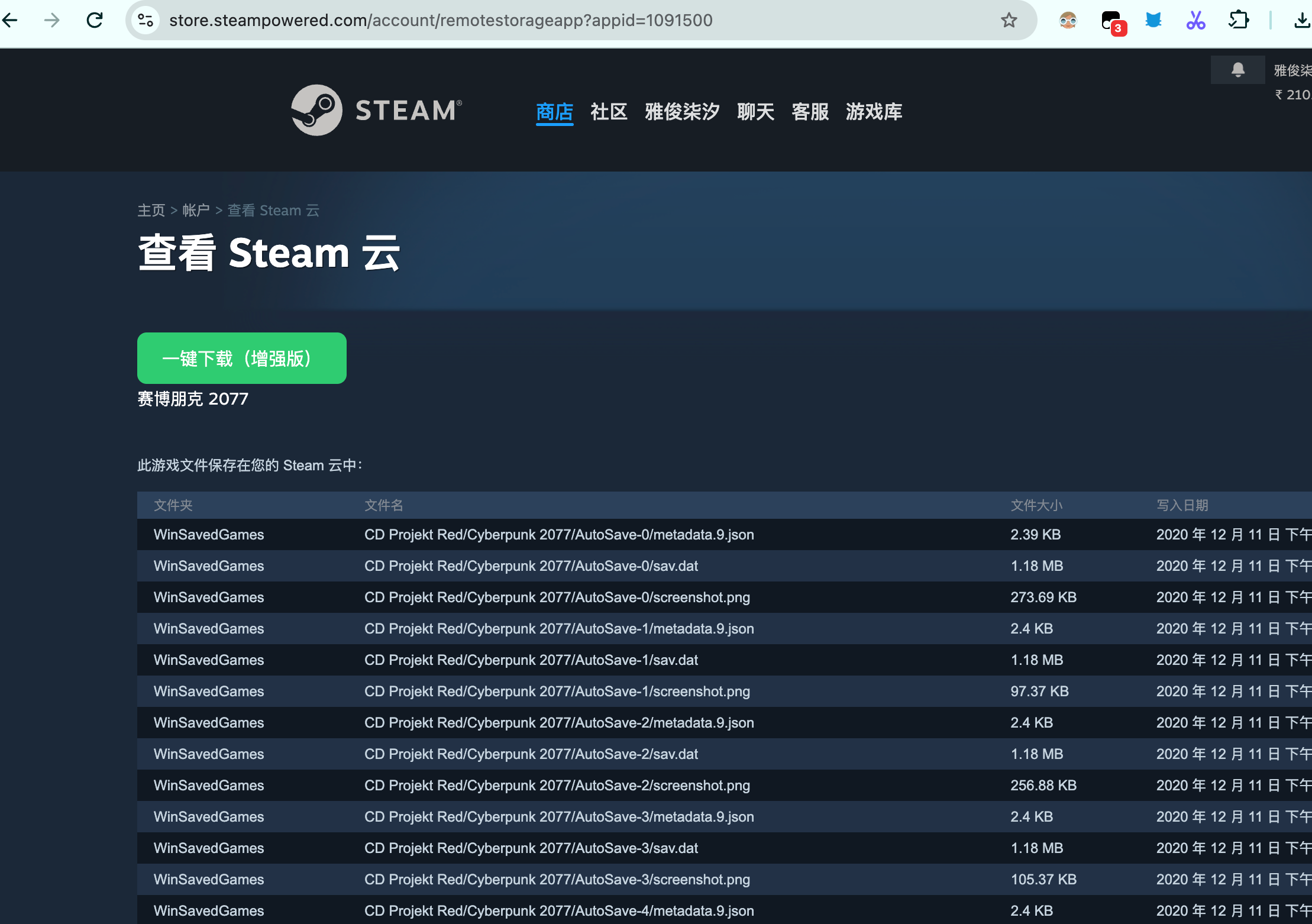Click the 97.37 KB file size cell

point(1040,692)
